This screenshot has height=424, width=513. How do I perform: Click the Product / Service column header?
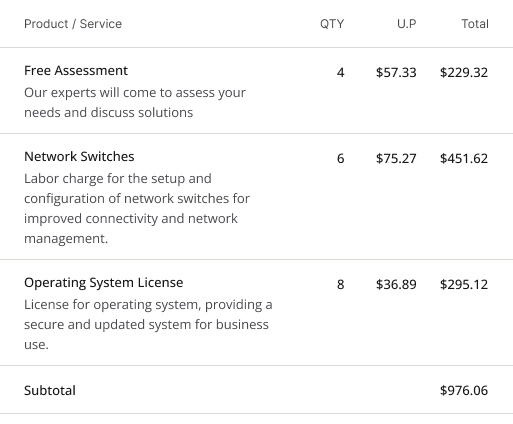click(73, 24)
